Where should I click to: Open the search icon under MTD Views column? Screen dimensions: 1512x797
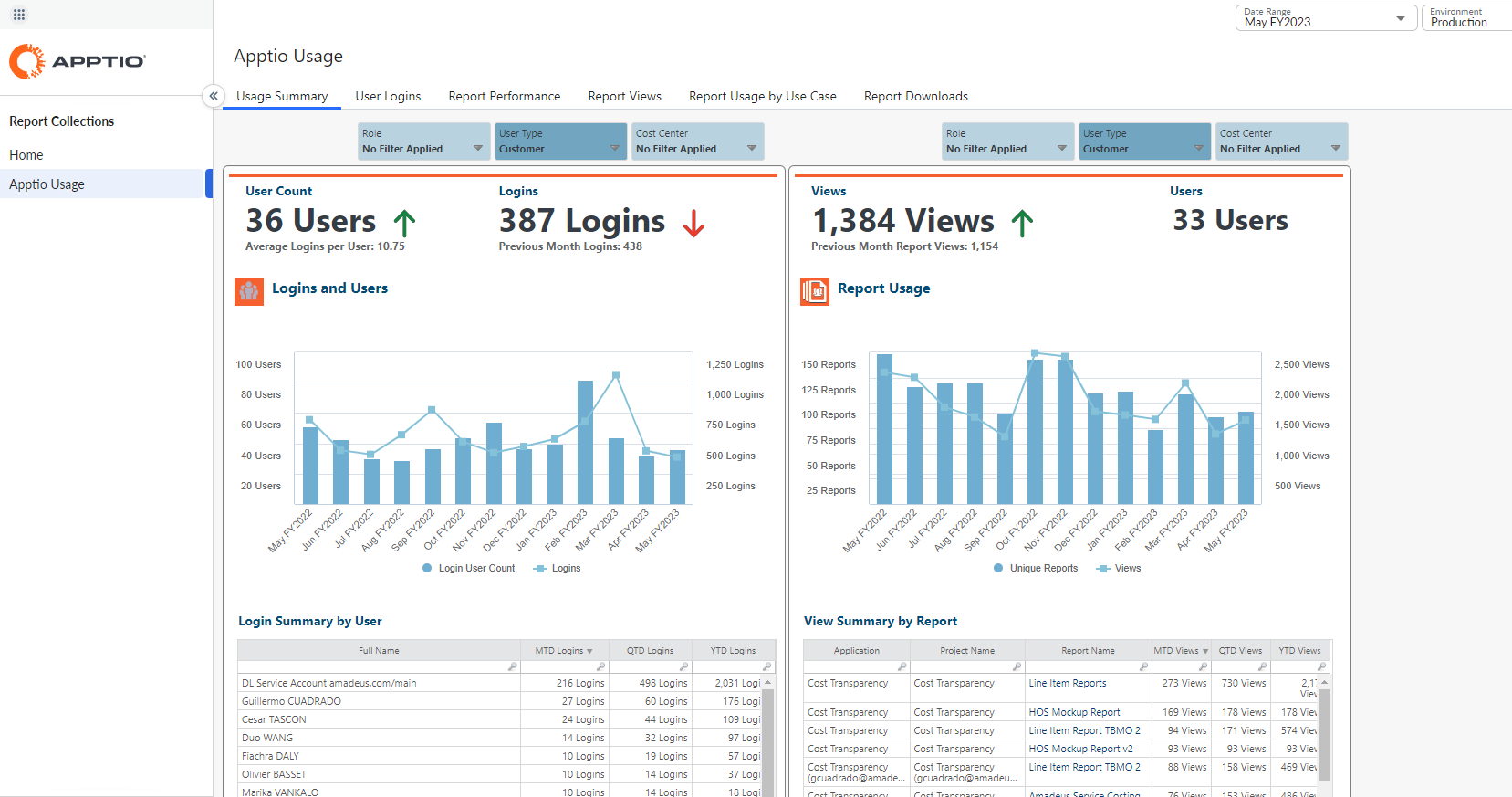pyautogui.click(x=1203, y=667)
